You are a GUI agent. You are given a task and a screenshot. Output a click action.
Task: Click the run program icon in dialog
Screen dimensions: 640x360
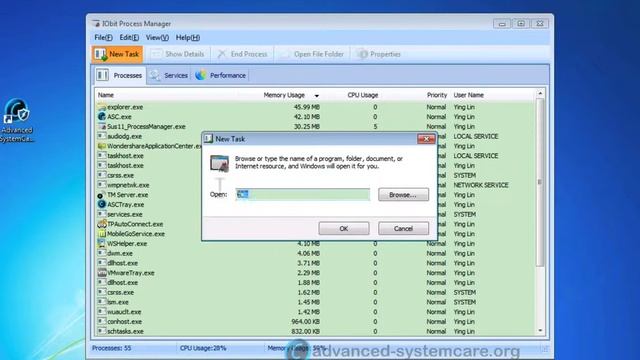pyautogui.click(x=219, y=163)
